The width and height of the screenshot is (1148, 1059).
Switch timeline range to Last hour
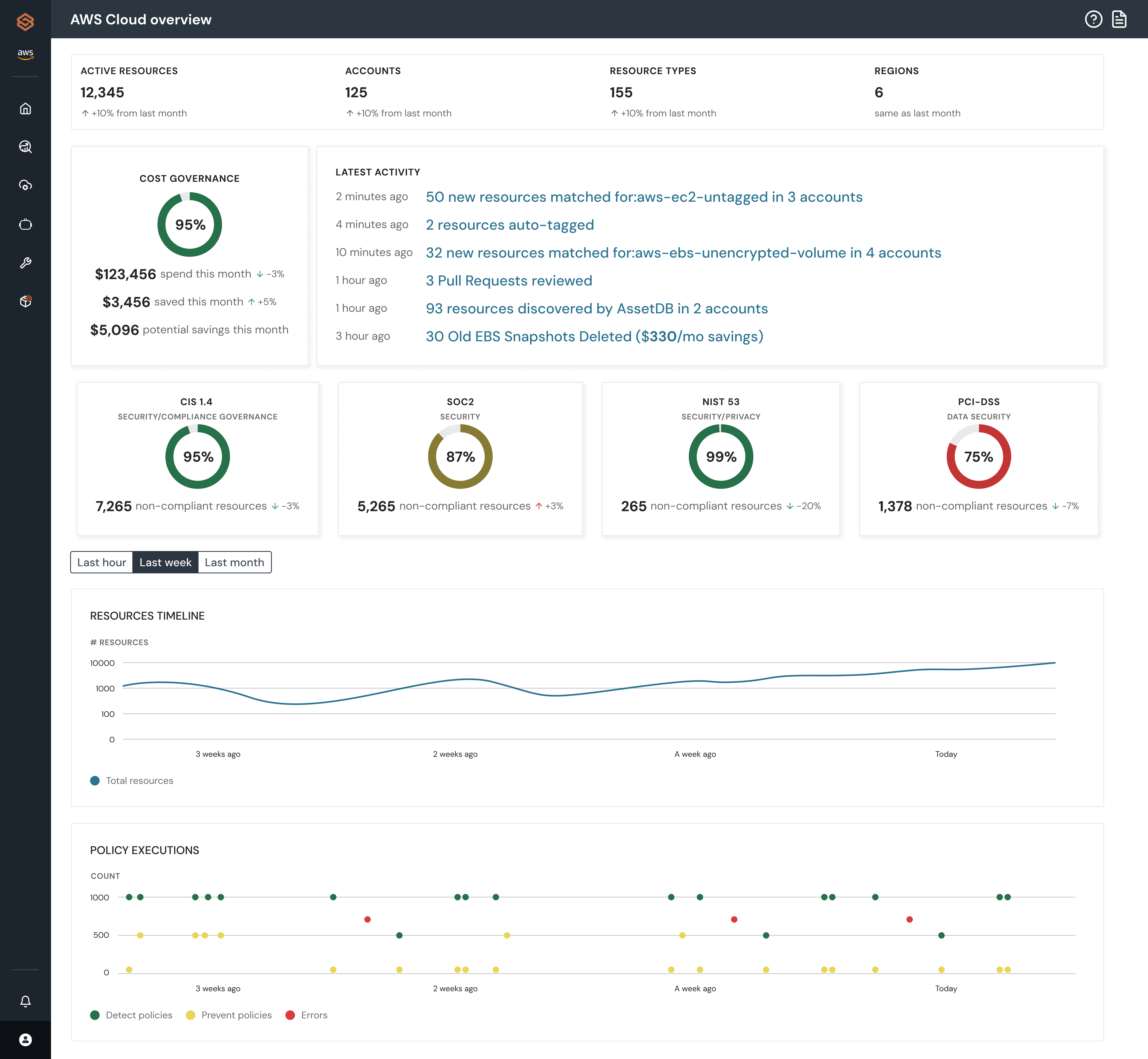[x=101, y=562]
